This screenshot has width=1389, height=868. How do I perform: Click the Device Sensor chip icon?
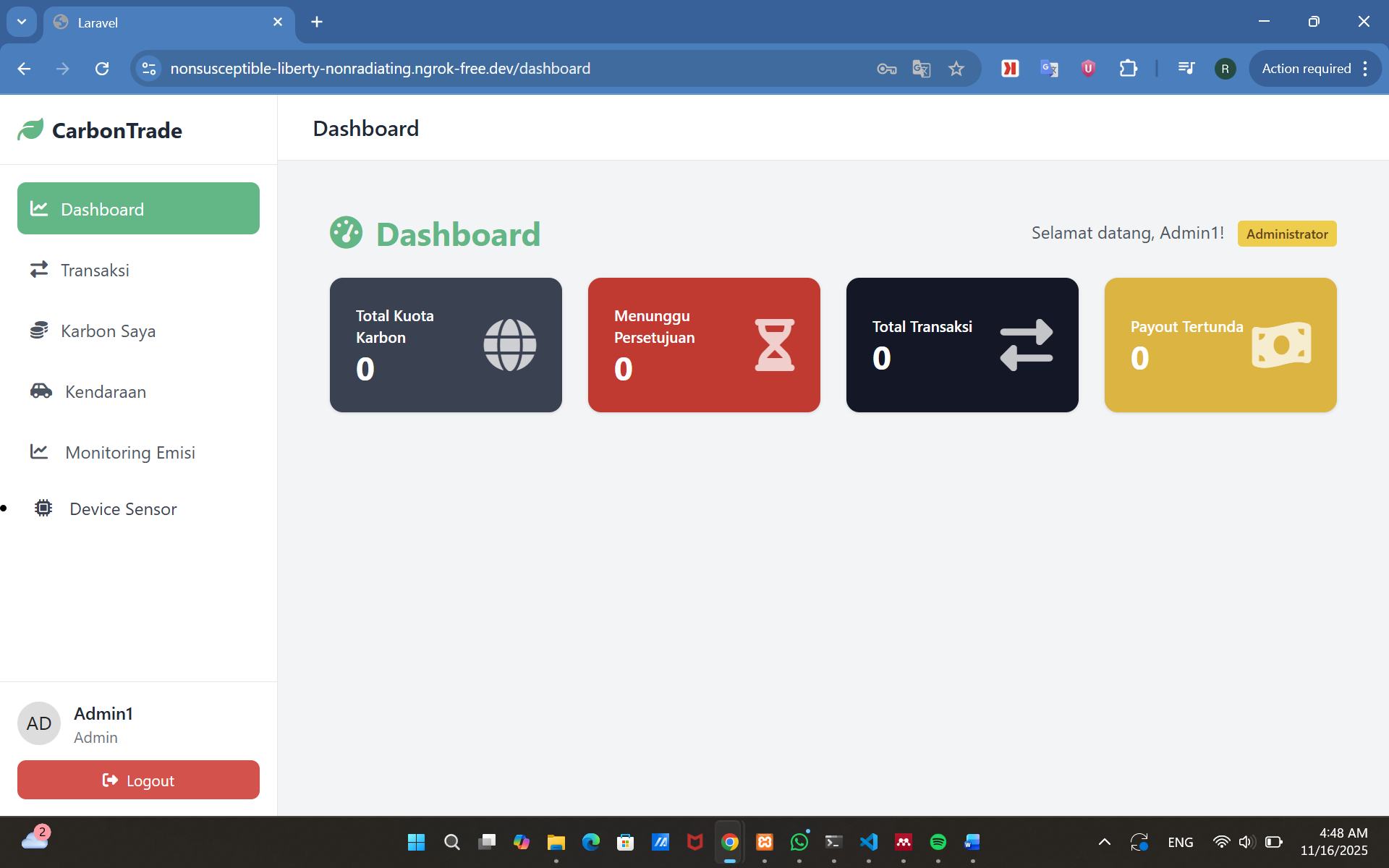point(43,509)
